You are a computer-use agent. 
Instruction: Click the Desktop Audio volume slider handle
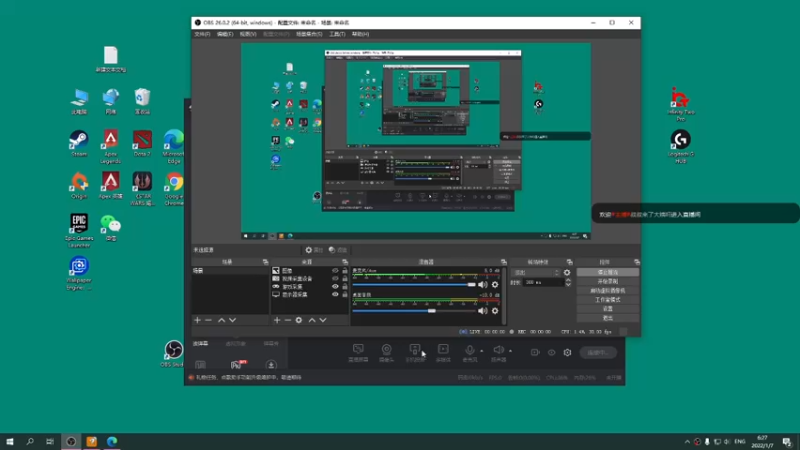pos(432,311)
